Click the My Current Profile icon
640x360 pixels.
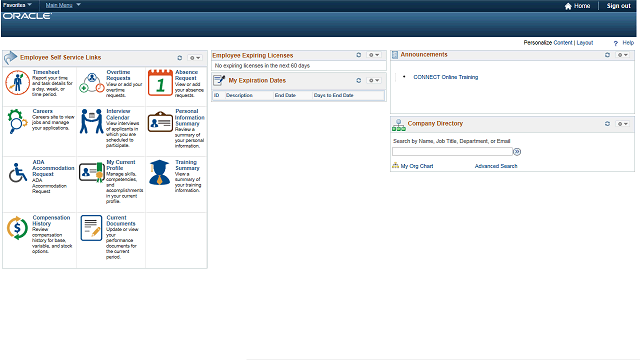[x=91, y=172]
